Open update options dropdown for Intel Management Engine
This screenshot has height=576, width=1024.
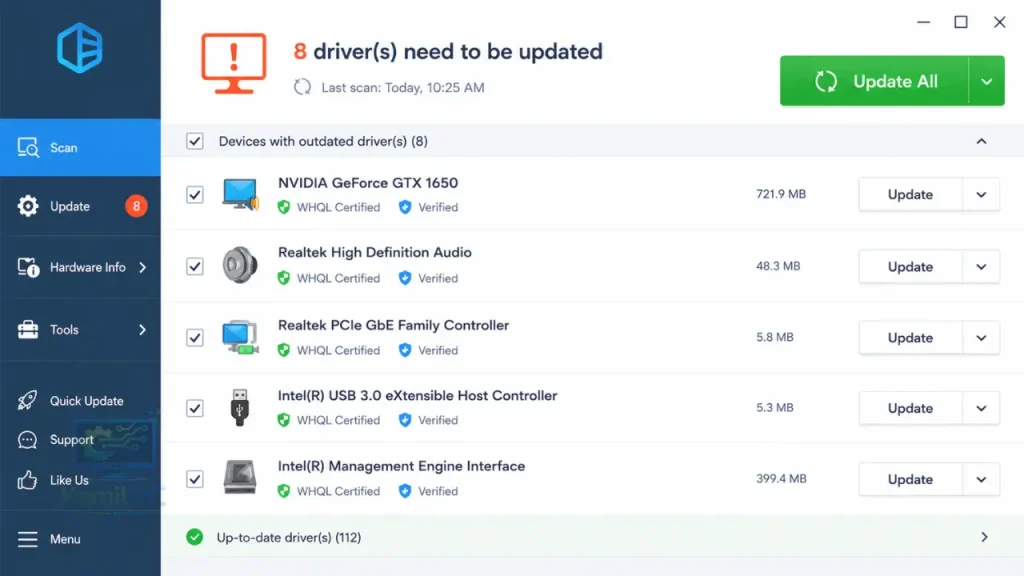tap(981, 479)
